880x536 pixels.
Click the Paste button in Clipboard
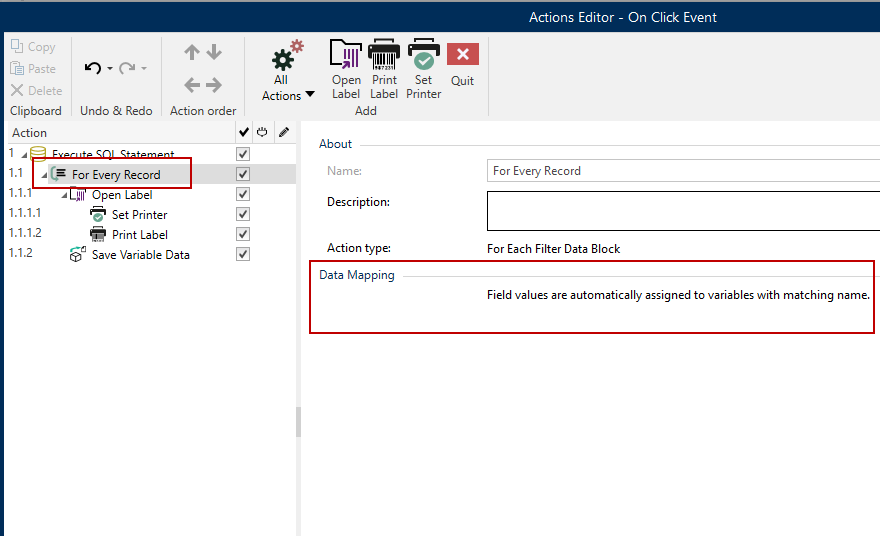click(33, 69)
